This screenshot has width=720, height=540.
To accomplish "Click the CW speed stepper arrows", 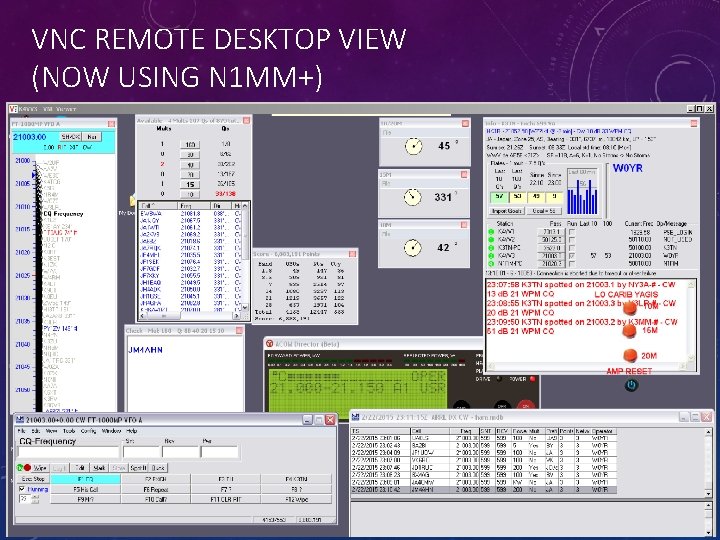I will [x=36, y=499].
